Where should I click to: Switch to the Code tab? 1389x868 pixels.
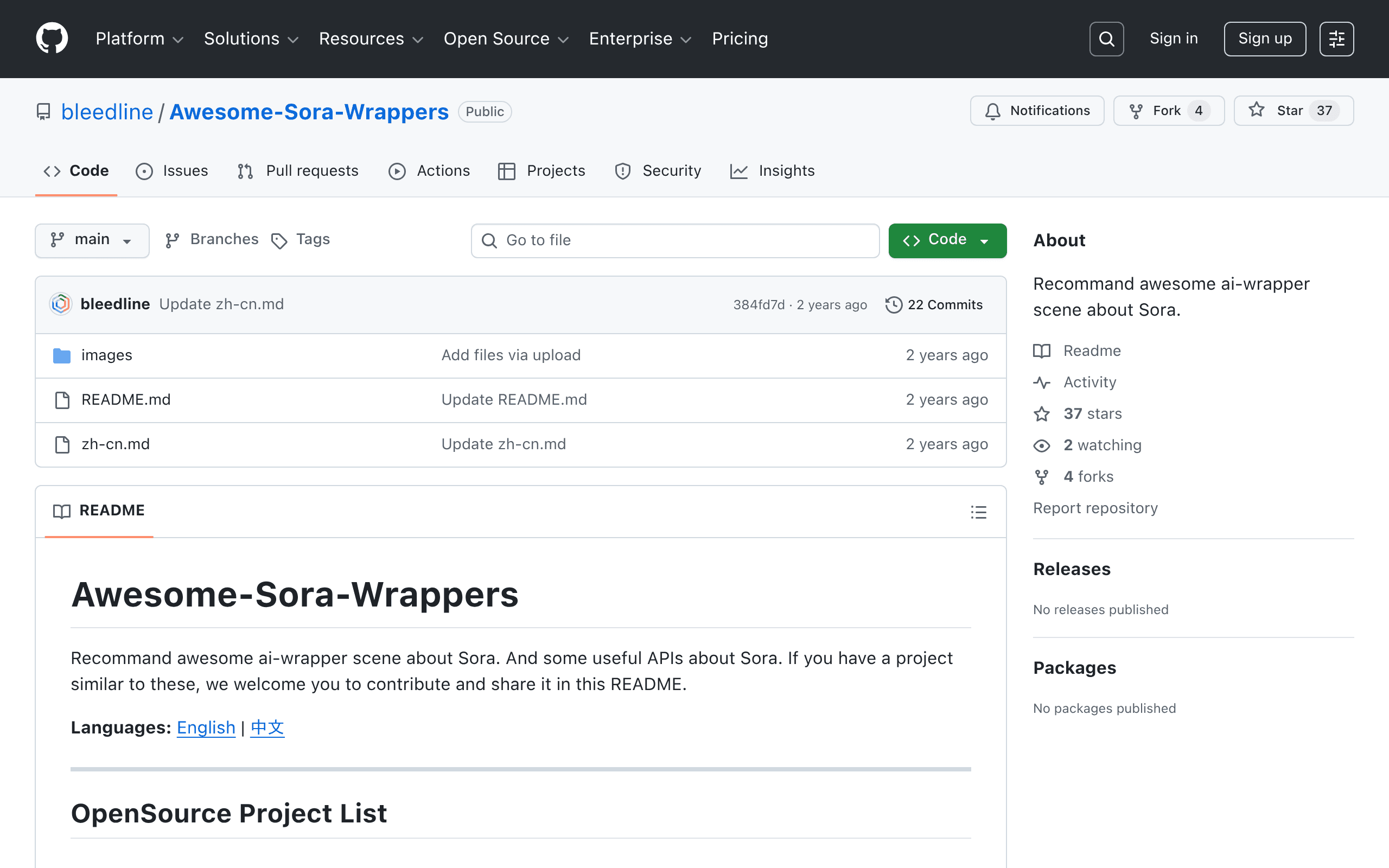coord(77,171)
